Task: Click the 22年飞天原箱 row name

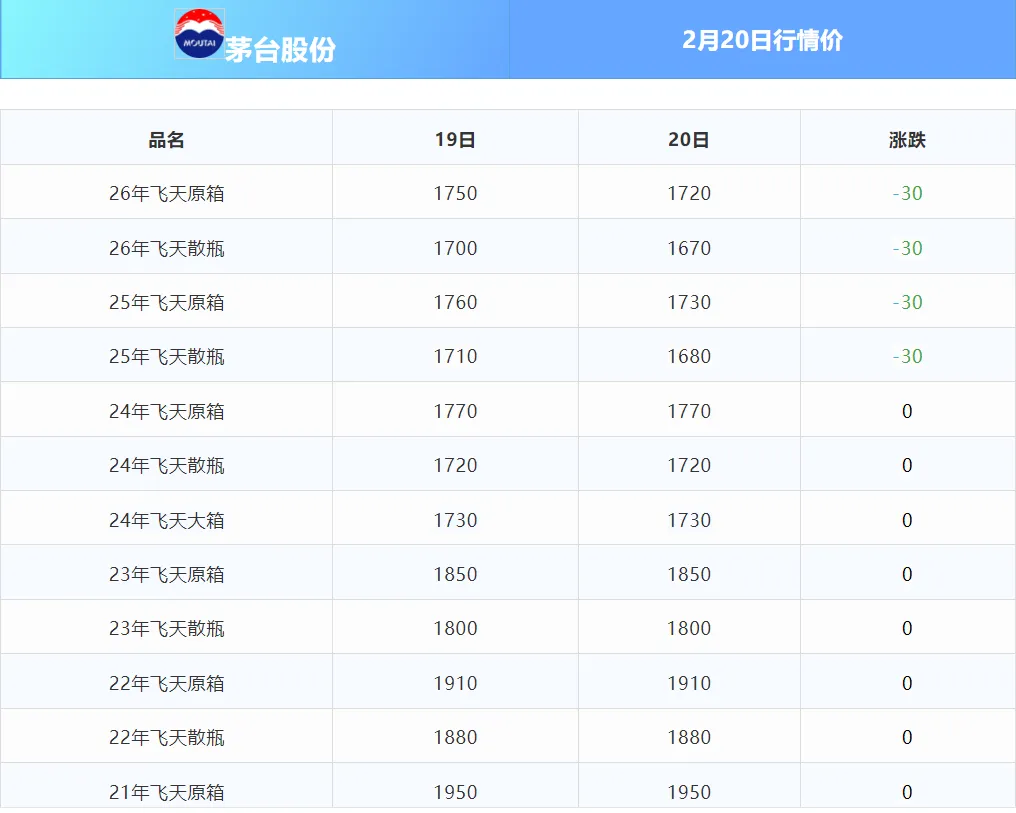Action: (x=167, y=683)
